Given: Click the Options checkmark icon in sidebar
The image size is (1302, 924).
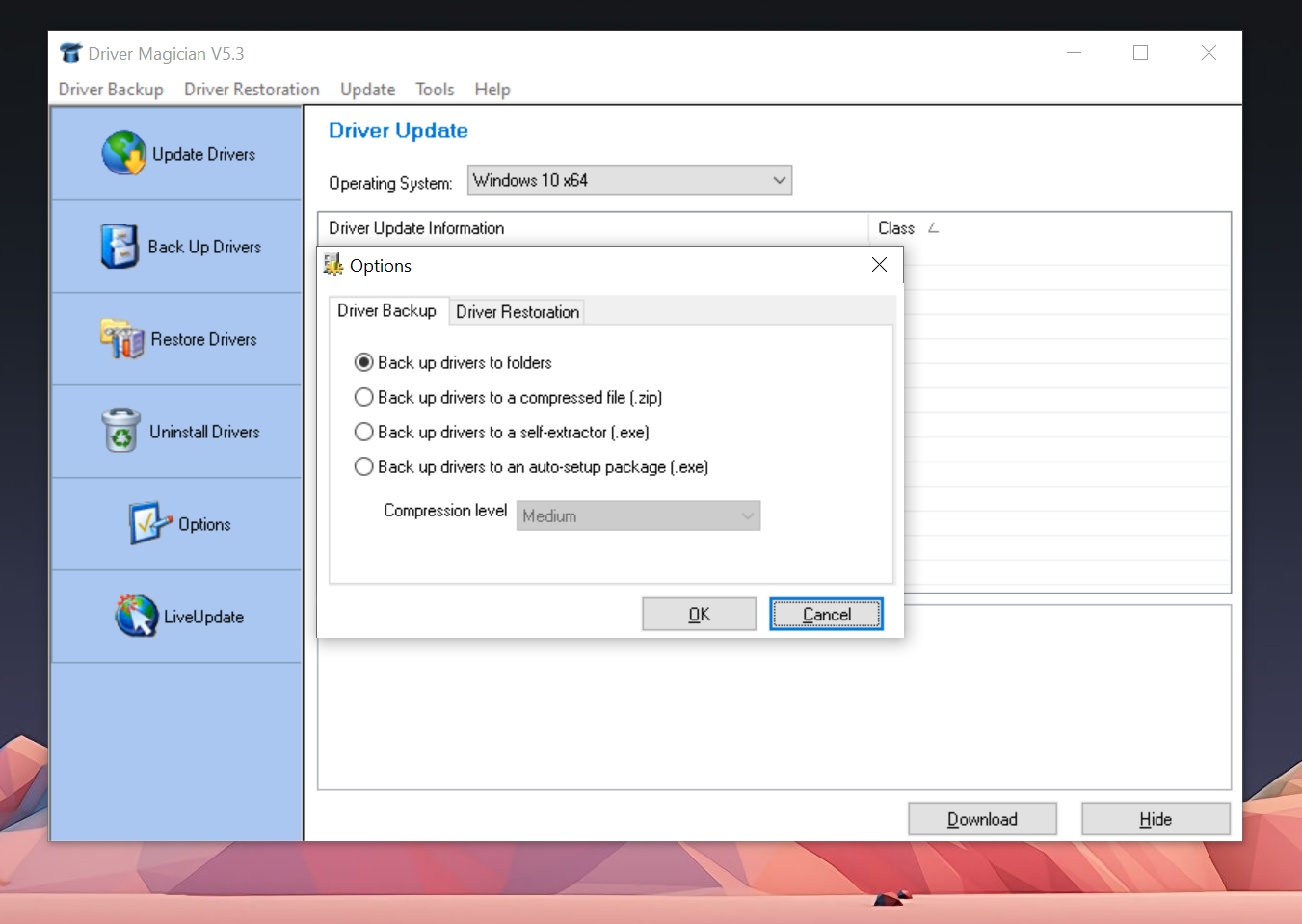Looking at the screenshot, I should [150, 523].
